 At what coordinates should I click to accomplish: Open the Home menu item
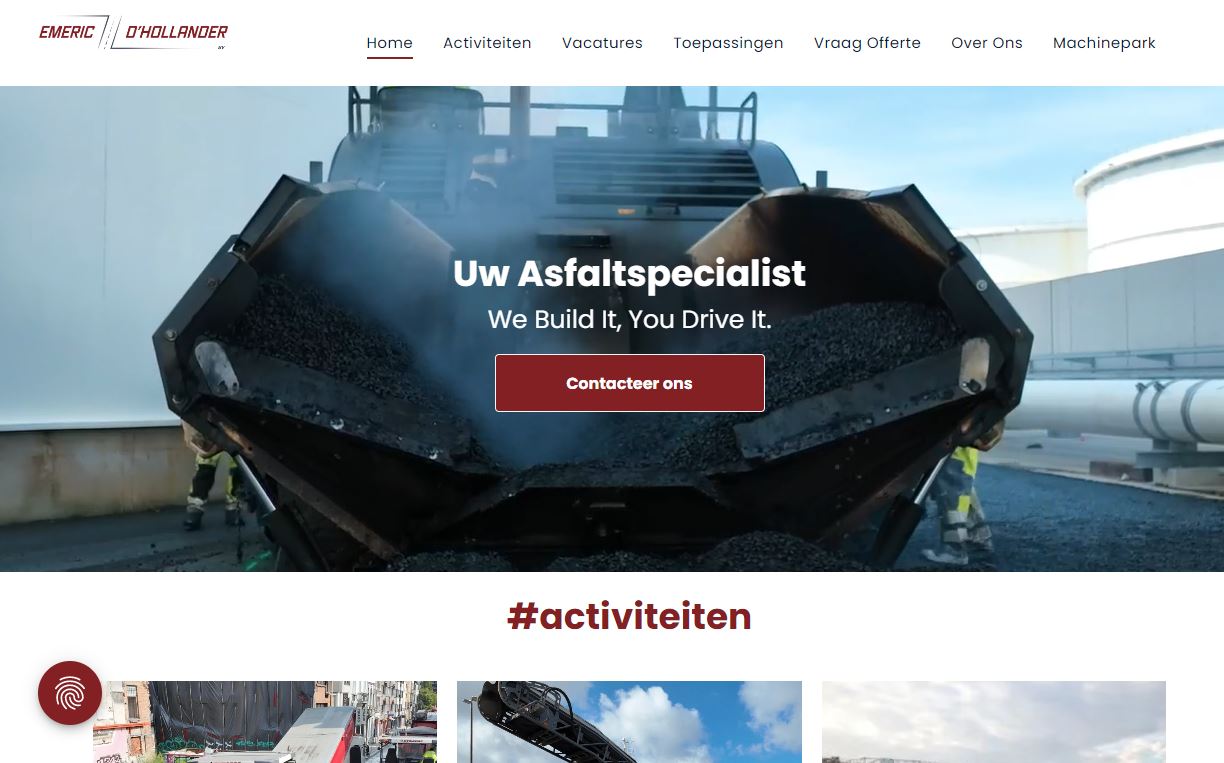[389, 43]
